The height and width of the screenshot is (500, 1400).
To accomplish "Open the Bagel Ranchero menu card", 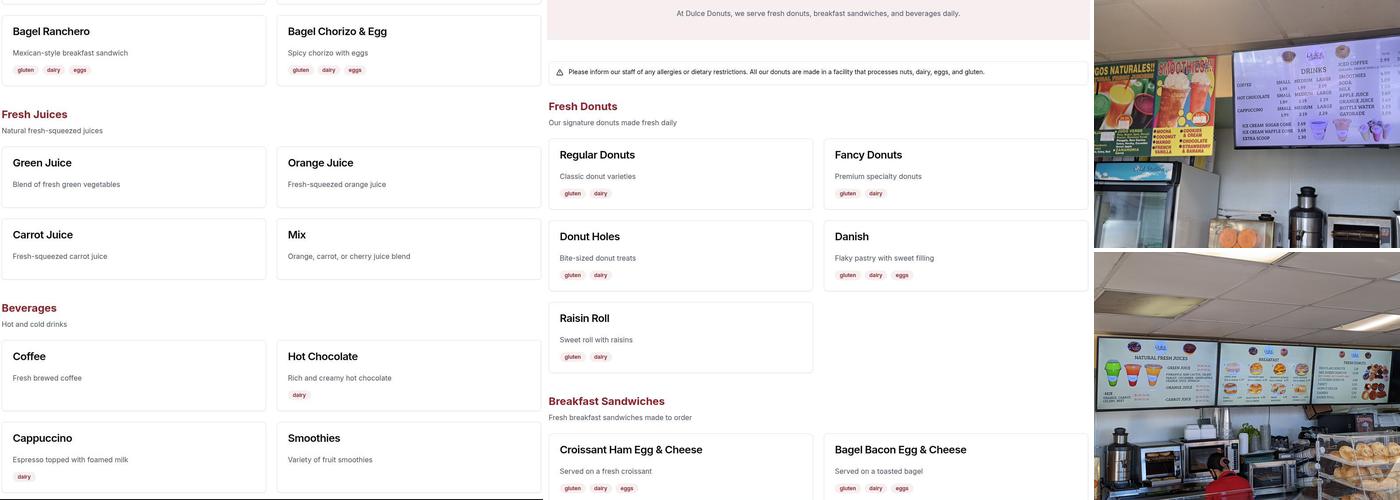I will (x=134, y=50).
